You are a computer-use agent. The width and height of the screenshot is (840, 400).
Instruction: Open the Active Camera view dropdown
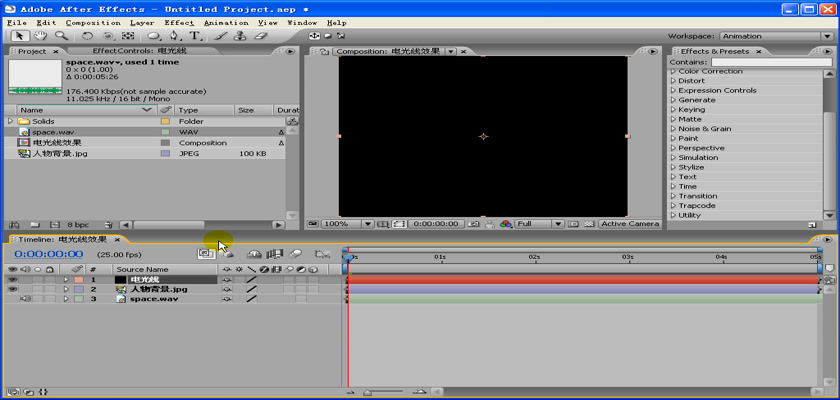[629, 224]
